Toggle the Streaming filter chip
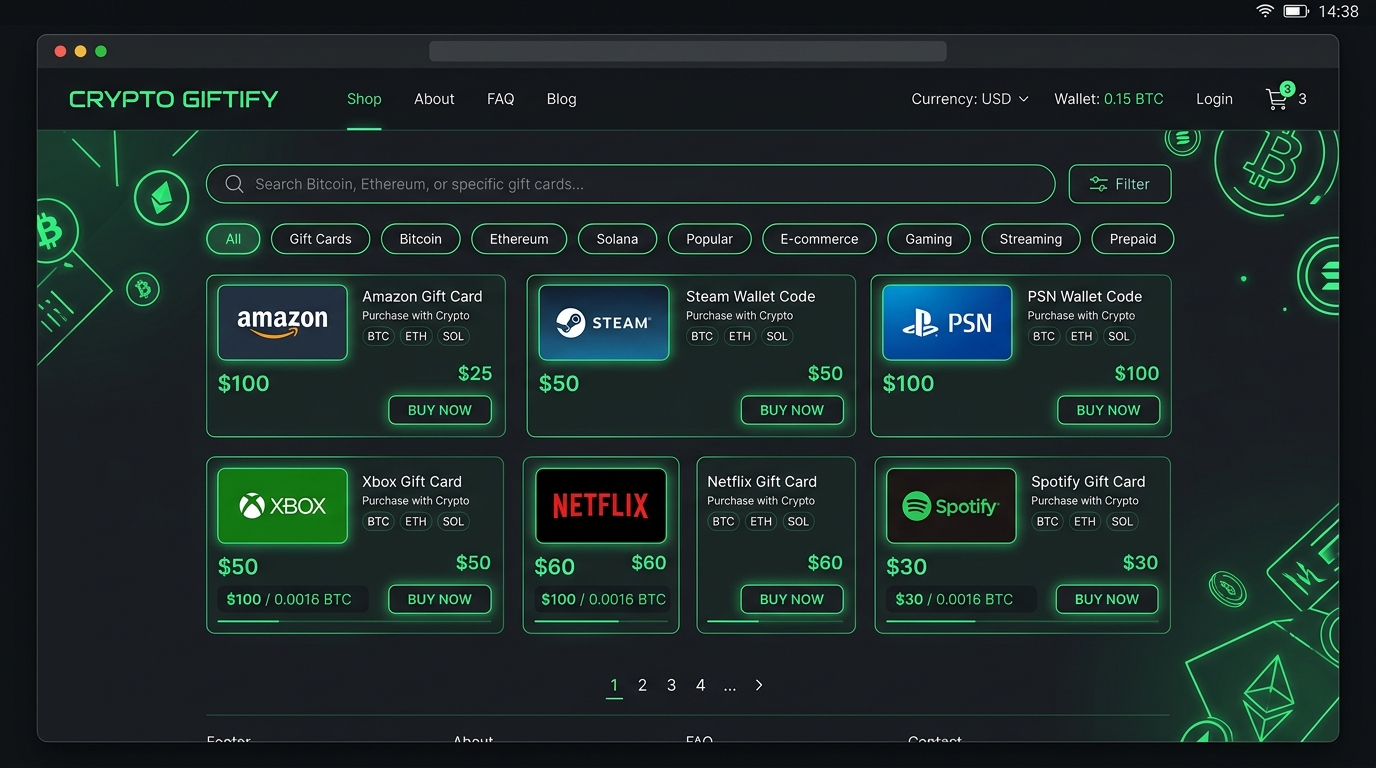 pos(1030,239)
